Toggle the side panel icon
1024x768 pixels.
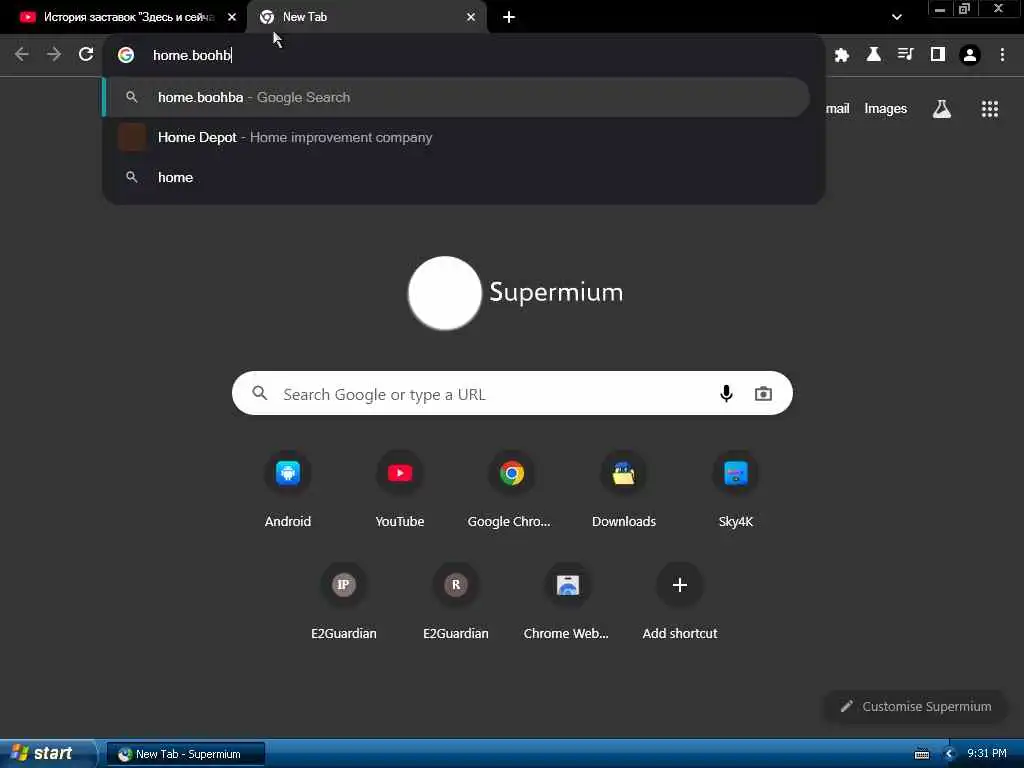937,54
